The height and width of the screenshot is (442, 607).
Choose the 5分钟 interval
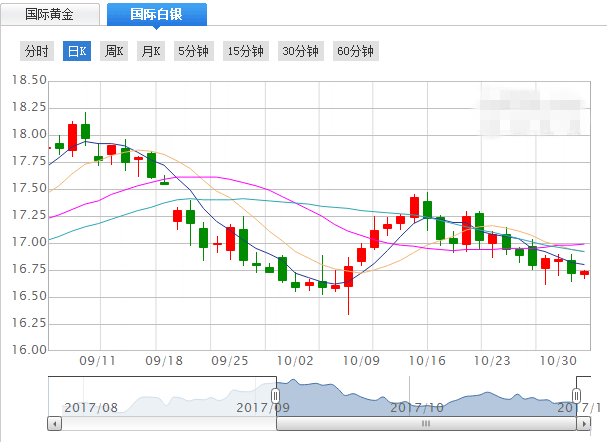pyautogui.click(x=193, y=51)
